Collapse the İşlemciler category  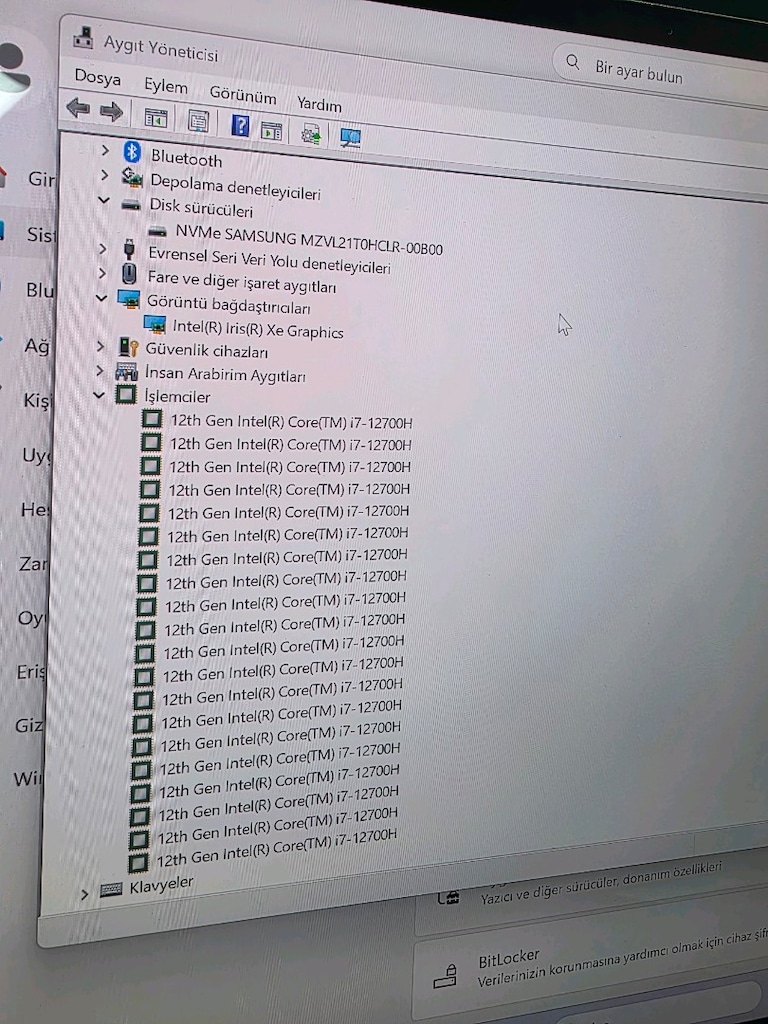coord(99,394)
